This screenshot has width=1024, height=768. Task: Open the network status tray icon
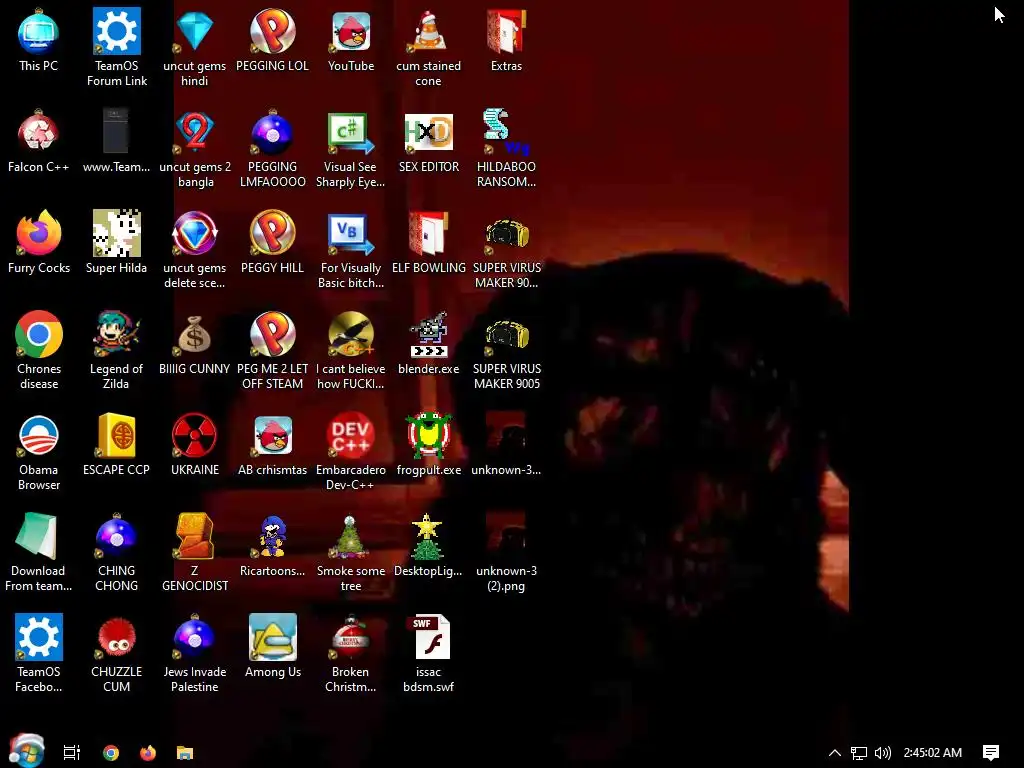pos(859,753)
